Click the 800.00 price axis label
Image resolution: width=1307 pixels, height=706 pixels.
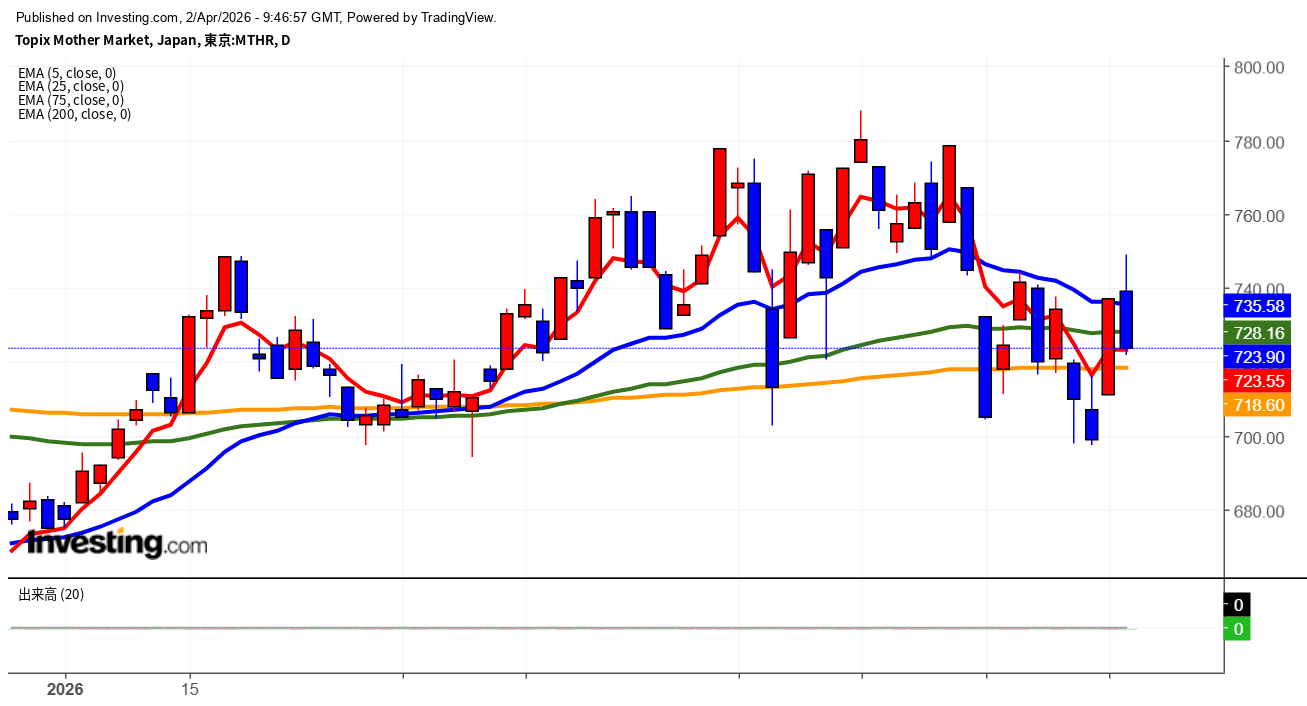click(x=1259, y=68)
